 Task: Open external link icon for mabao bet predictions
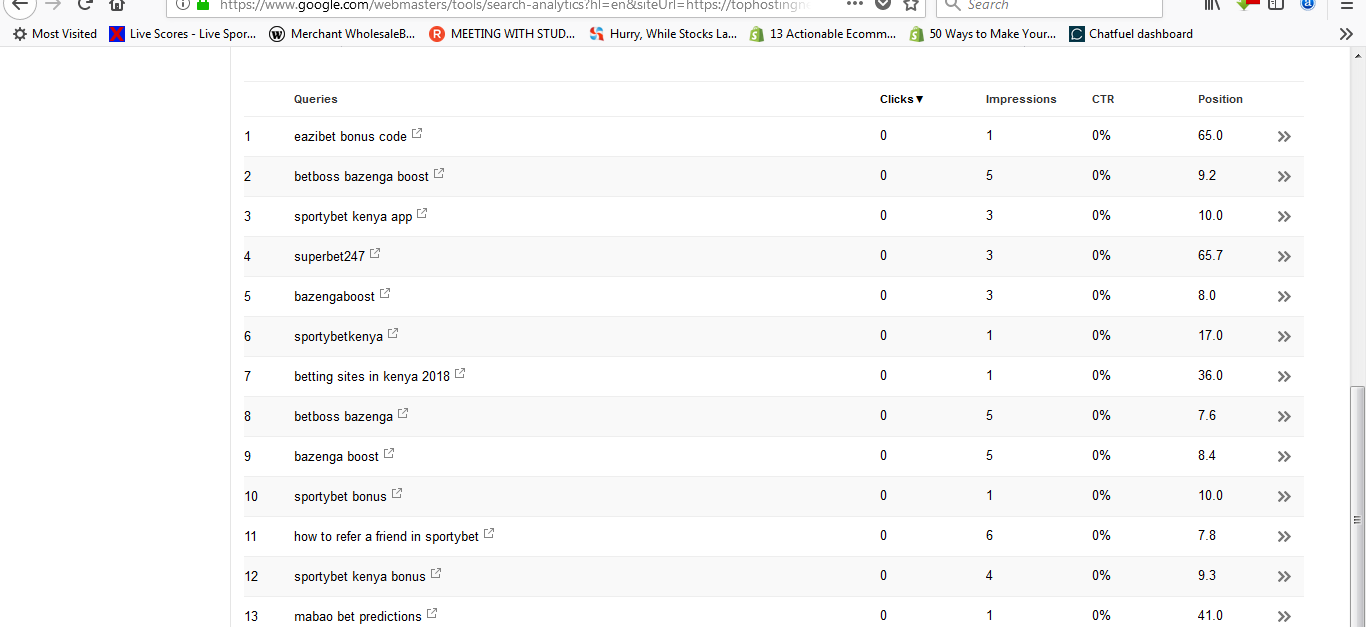coord(432,614)
